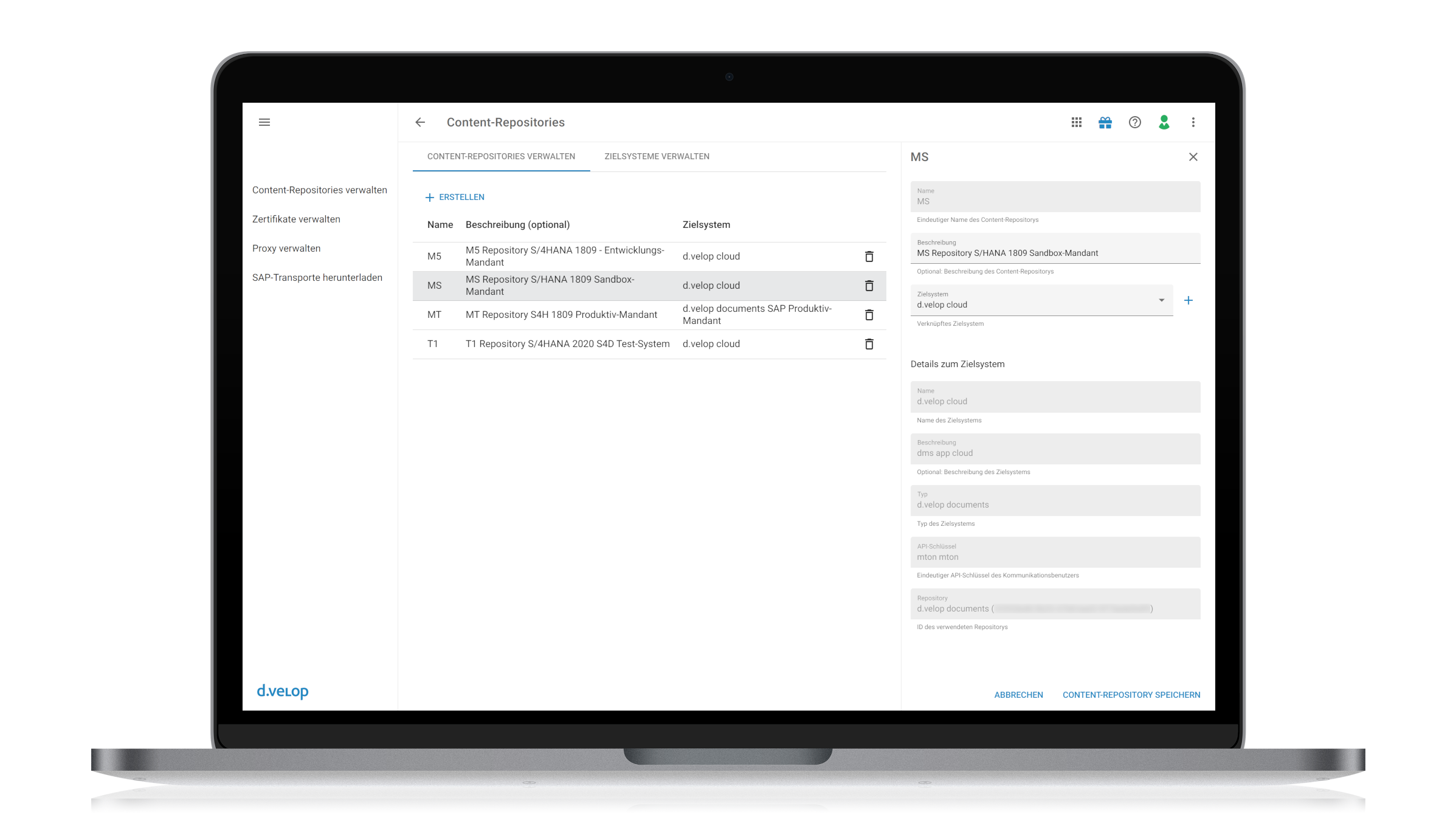Open the help question mark icon
This screenshot has width=1456, height=837.
click(1134, 122)
